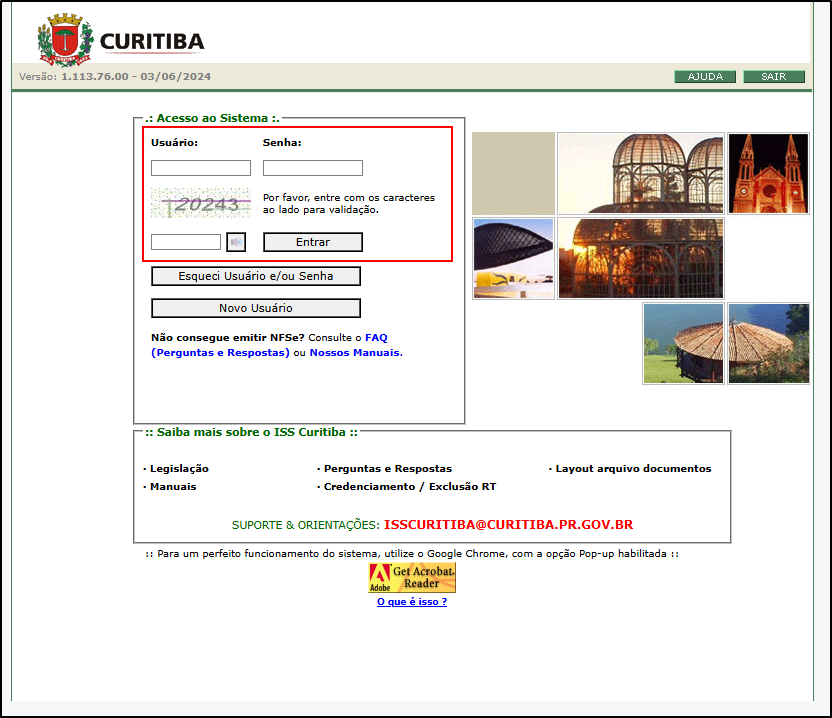Open Perguntas e Respostas in Saiba mais
The image size is (832, 718).
[x=388, y=469]
